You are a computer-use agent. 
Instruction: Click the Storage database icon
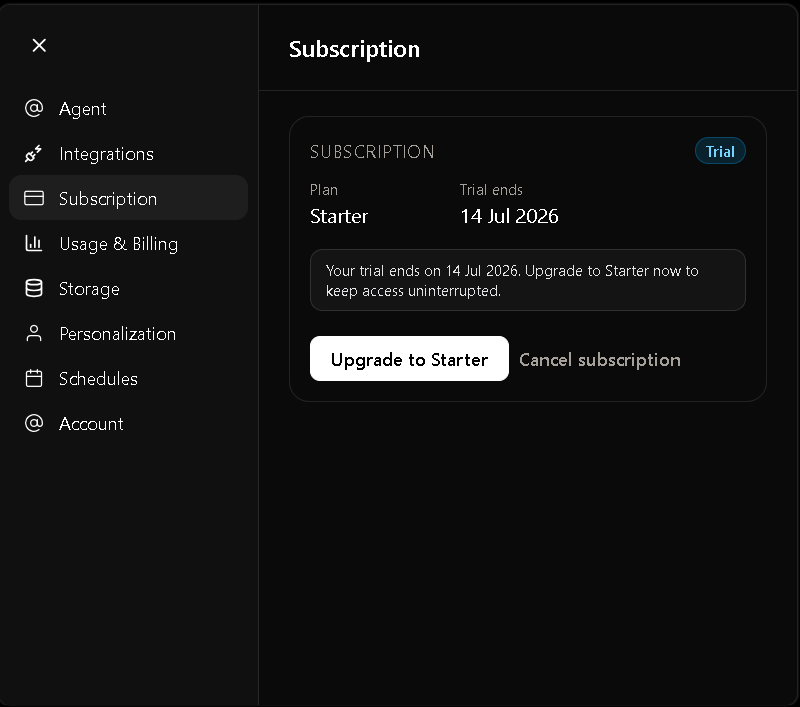pos(34,288)
